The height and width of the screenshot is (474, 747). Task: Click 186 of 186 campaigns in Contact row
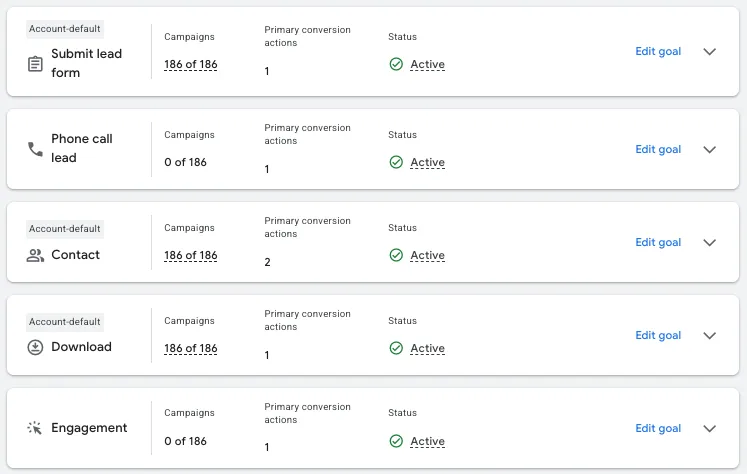[191, 256]
